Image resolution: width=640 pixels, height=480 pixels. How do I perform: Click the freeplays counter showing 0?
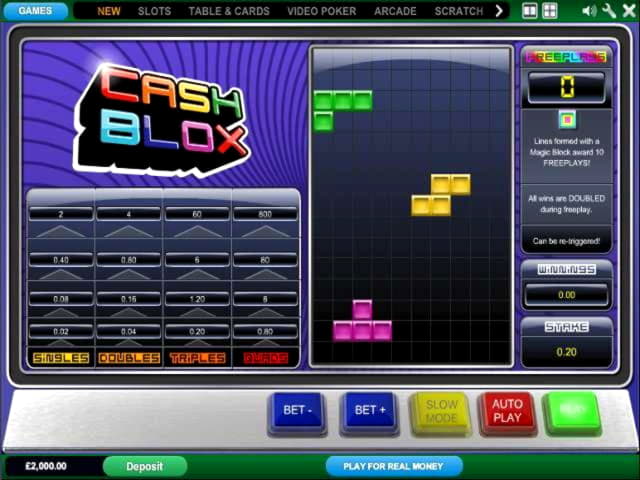[567, 87]
